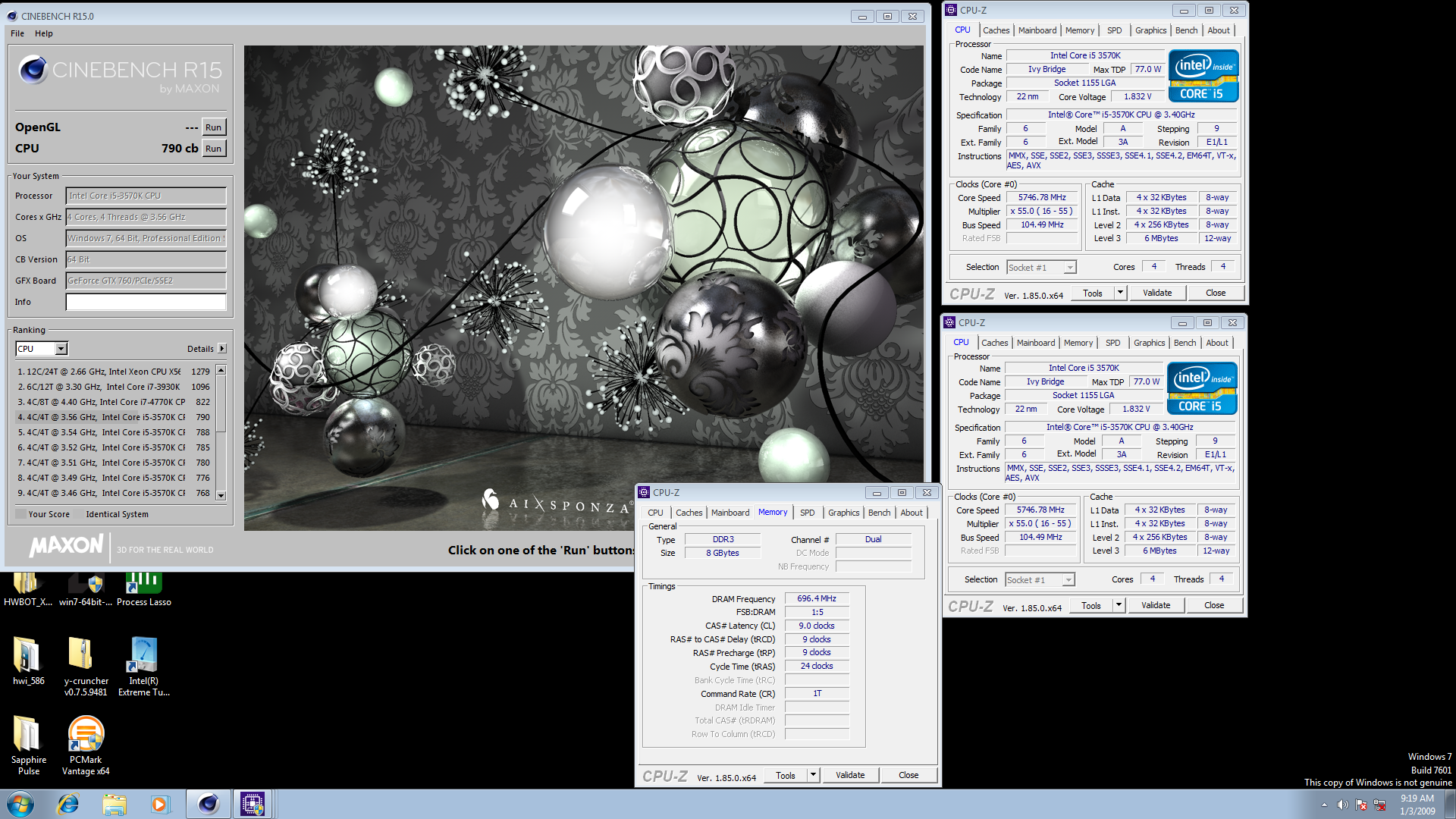
Task: Open the Windows Start menu
Action: [x=20, y=804]
